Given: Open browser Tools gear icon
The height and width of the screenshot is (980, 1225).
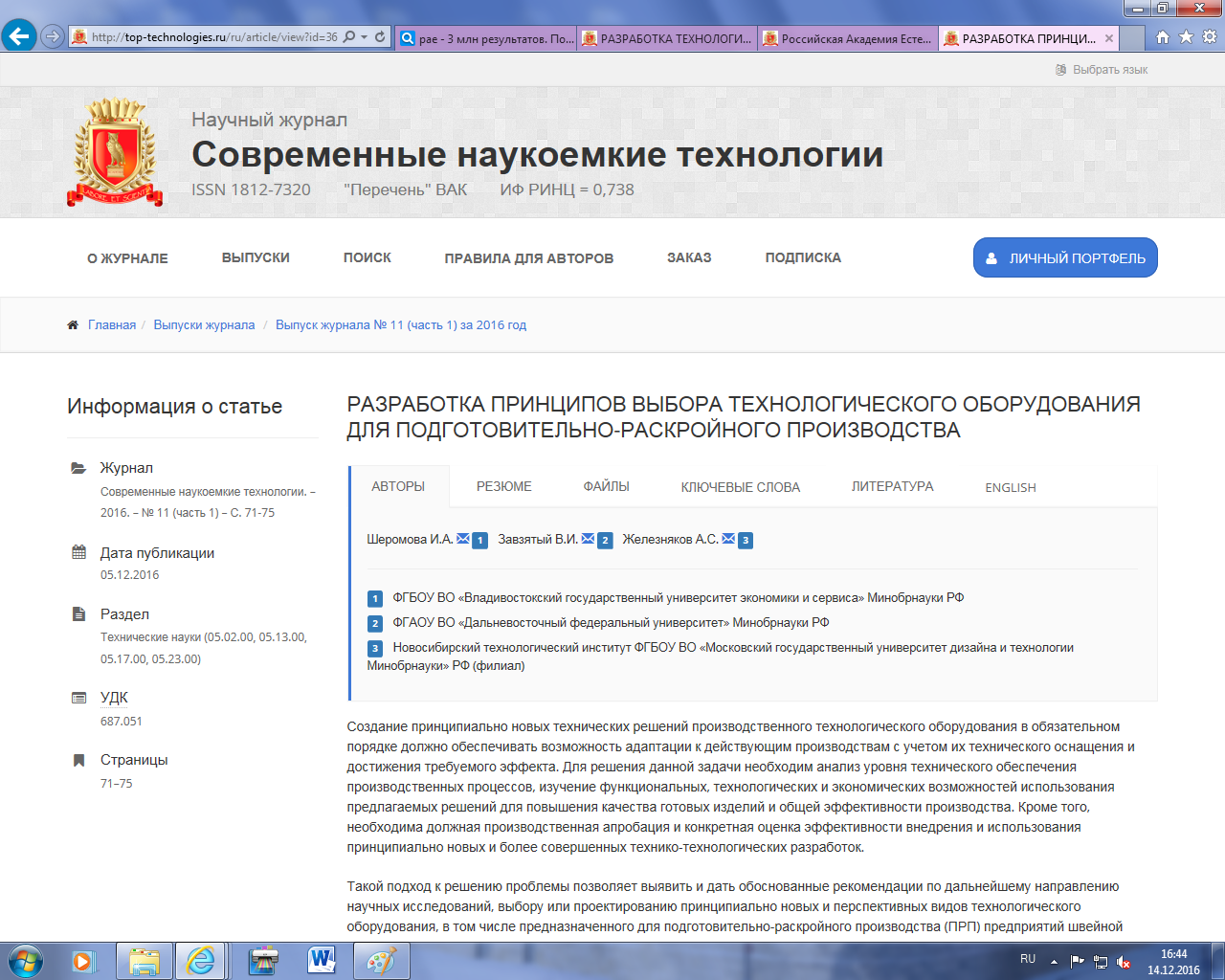Looking at the screenshot, I should (1209, 37).
